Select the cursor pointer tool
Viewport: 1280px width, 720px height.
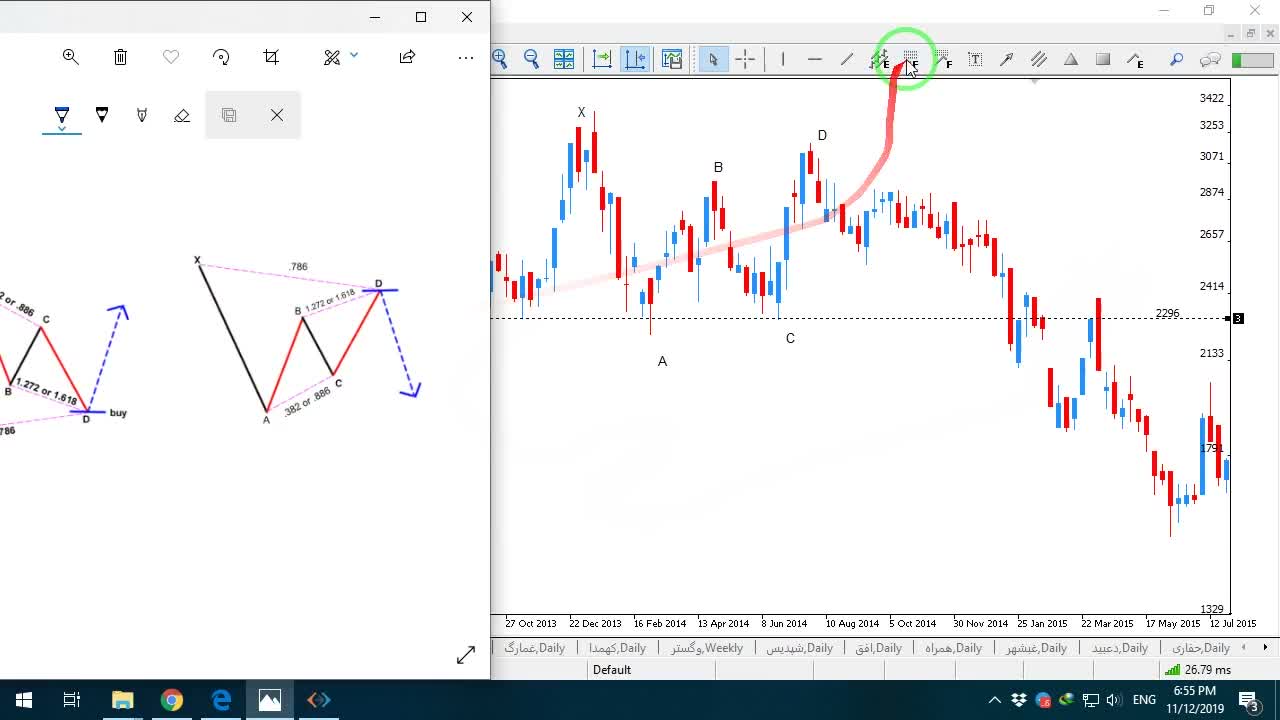713,59
